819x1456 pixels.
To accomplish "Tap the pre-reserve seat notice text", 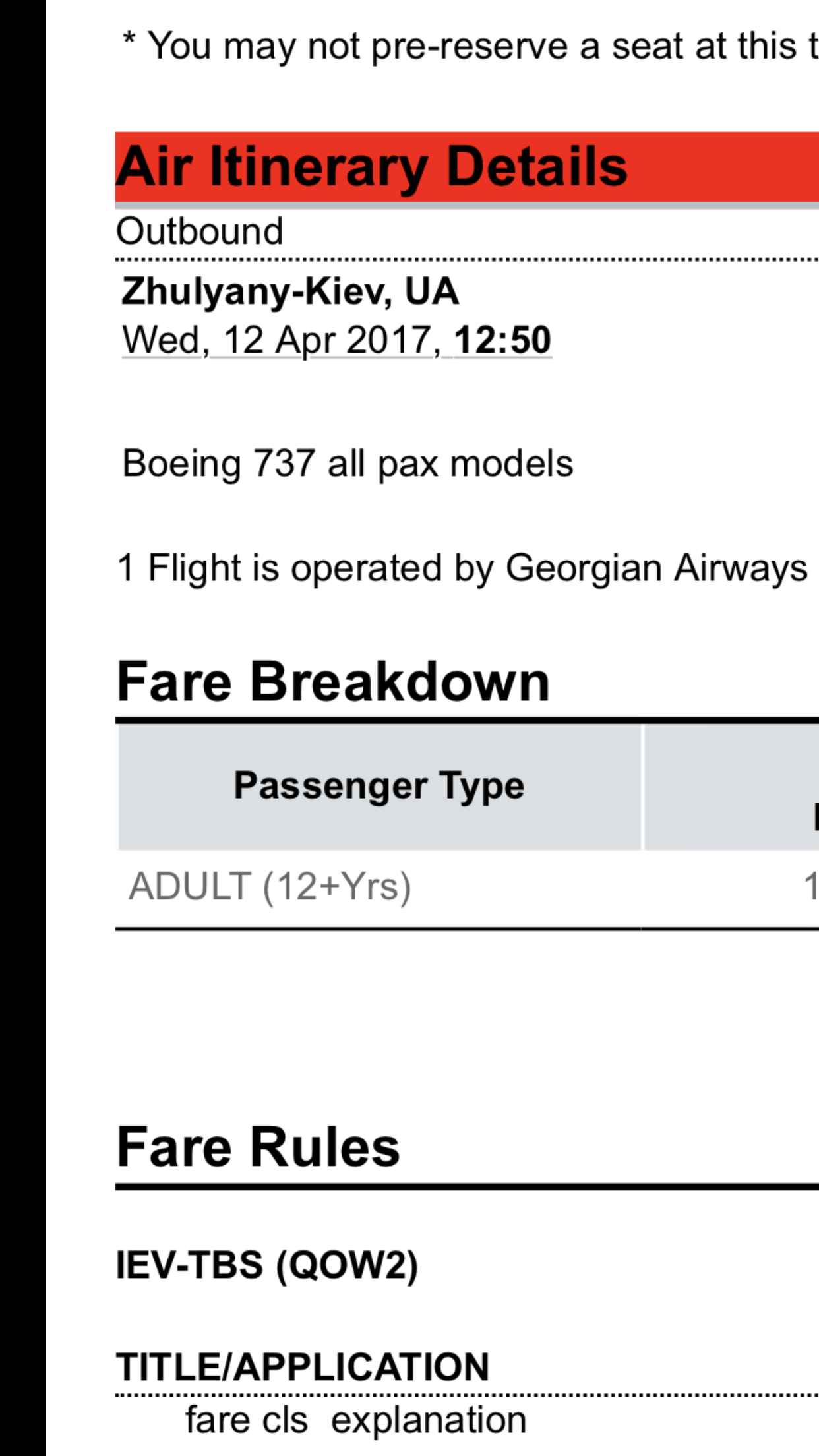I will point(470,46).
